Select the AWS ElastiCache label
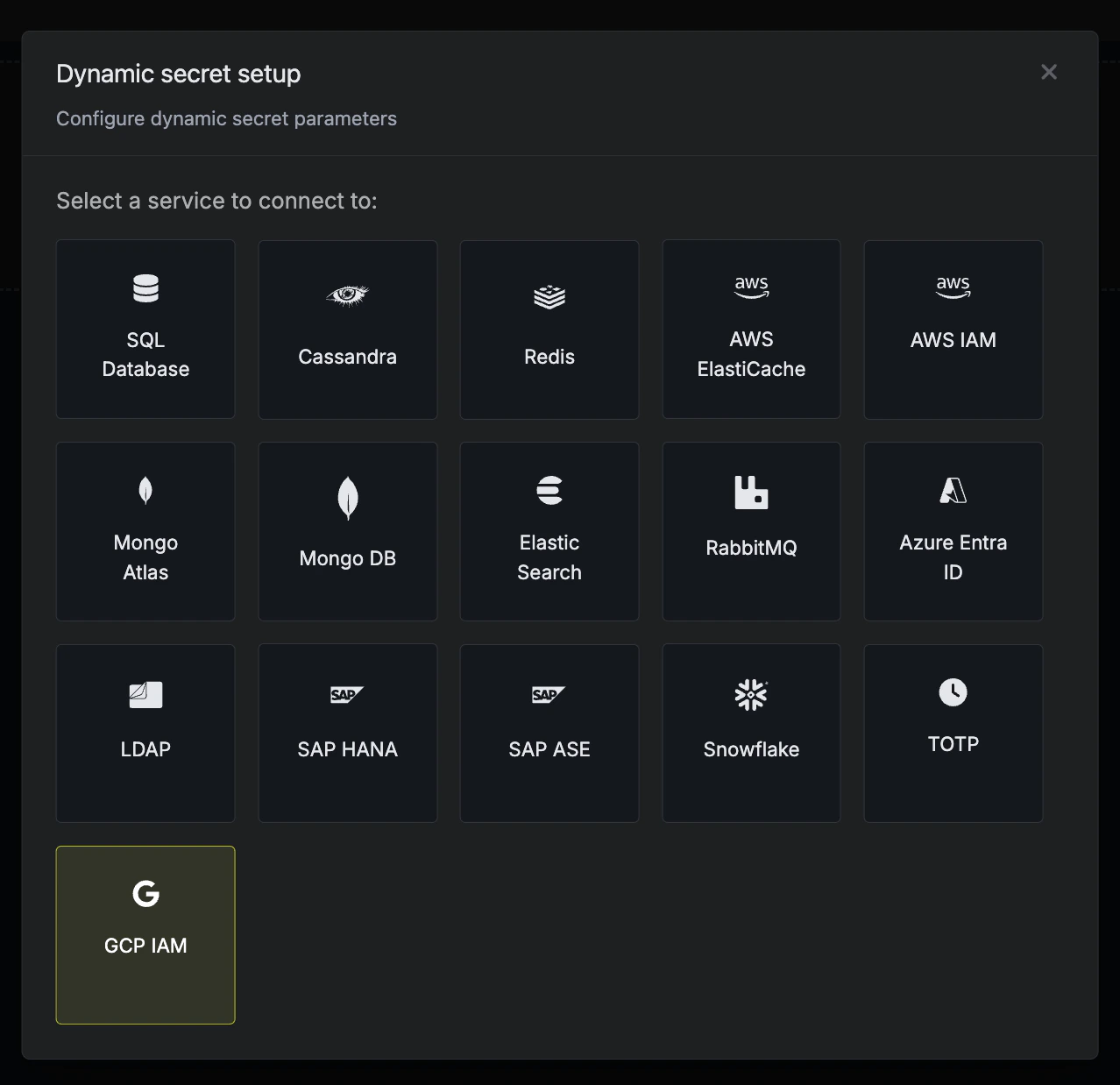This screenshot has height=1085, width=1120. [x=751, y=354]
